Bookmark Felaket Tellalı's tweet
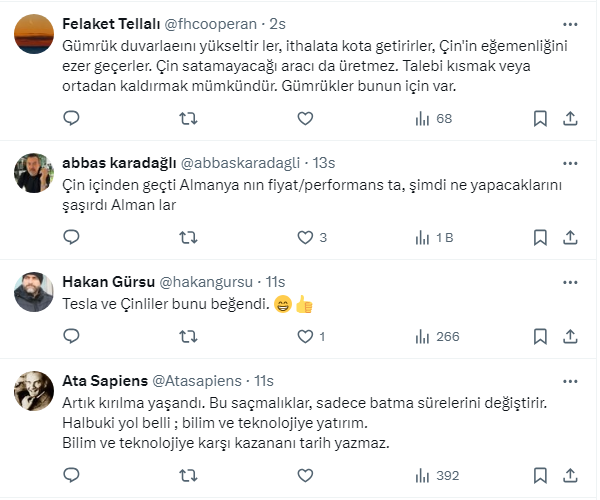 (540, 119)
